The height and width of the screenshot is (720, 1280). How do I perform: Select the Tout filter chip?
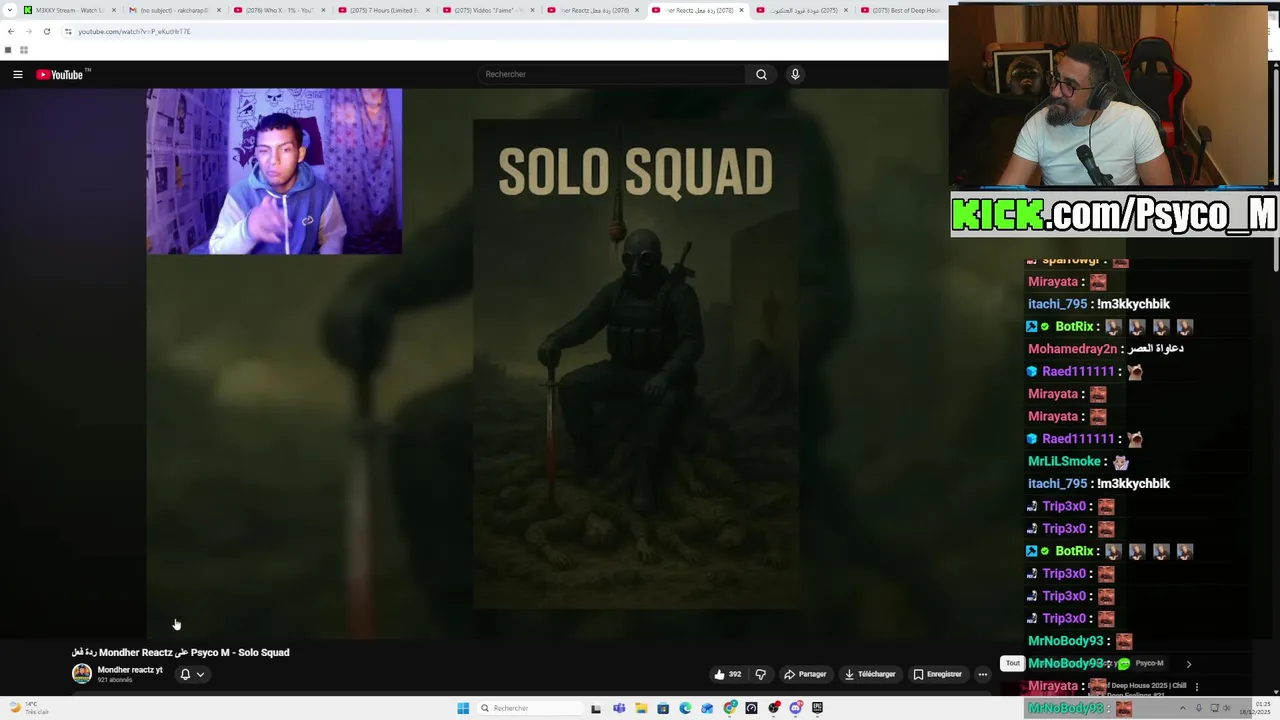tap(1013, 663)
